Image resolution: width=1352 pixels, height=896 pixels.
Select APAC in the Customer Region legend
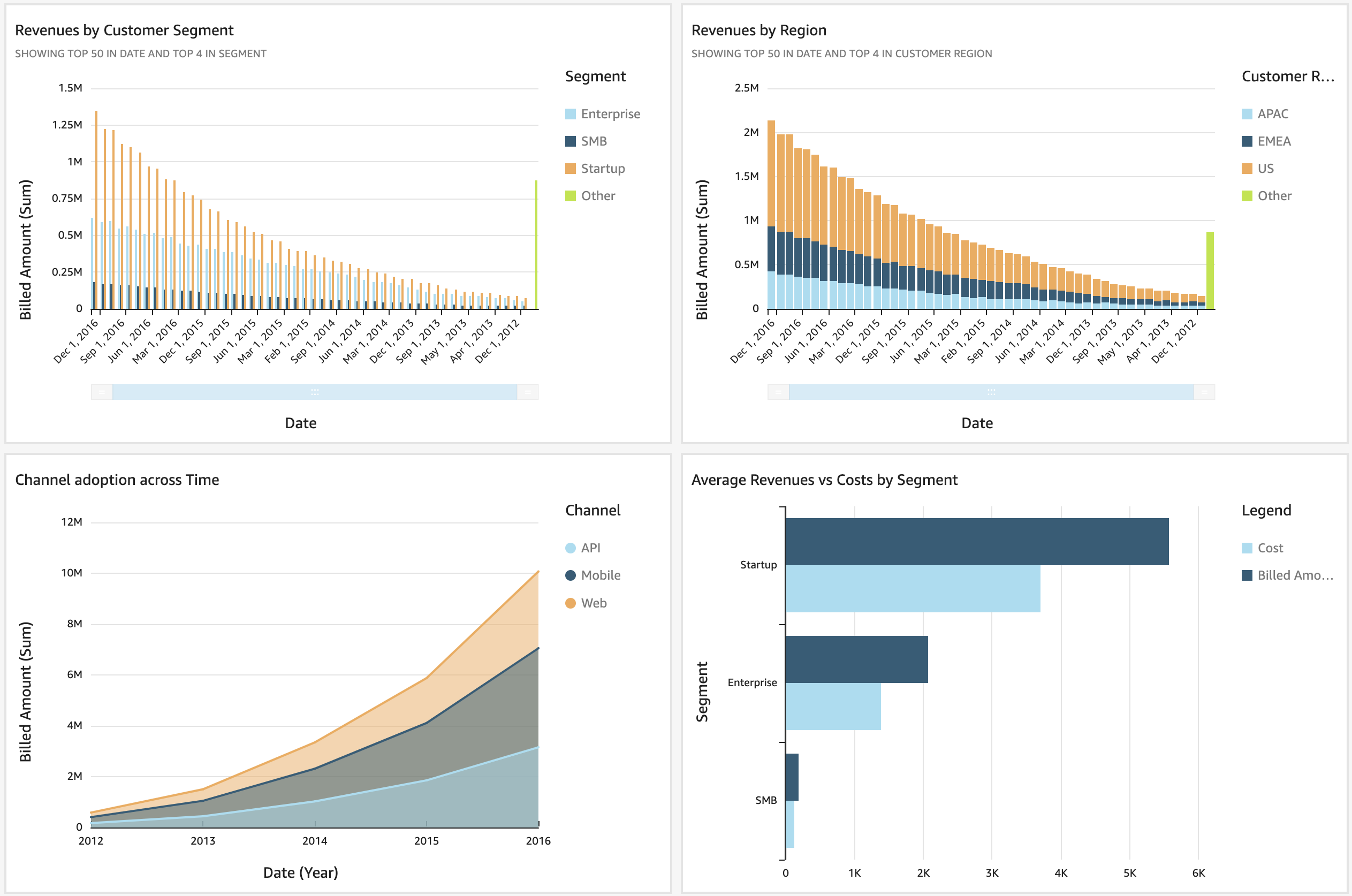pyautogui.click(x=1265, y=113)
